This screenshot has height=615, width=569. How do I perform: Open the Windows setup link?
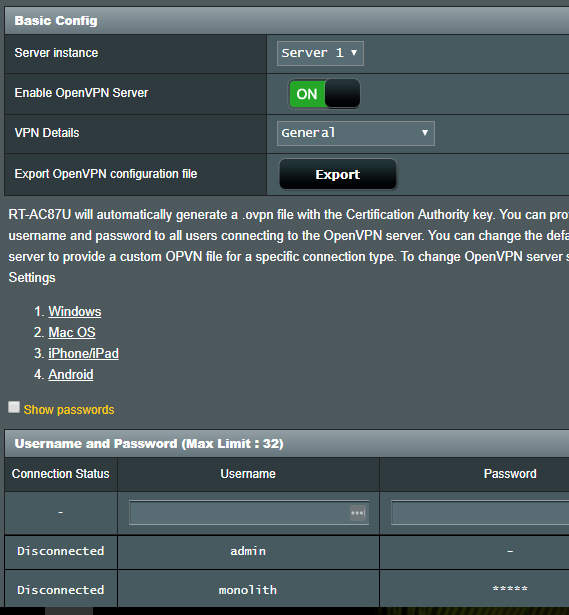click(x=75, y=311)
